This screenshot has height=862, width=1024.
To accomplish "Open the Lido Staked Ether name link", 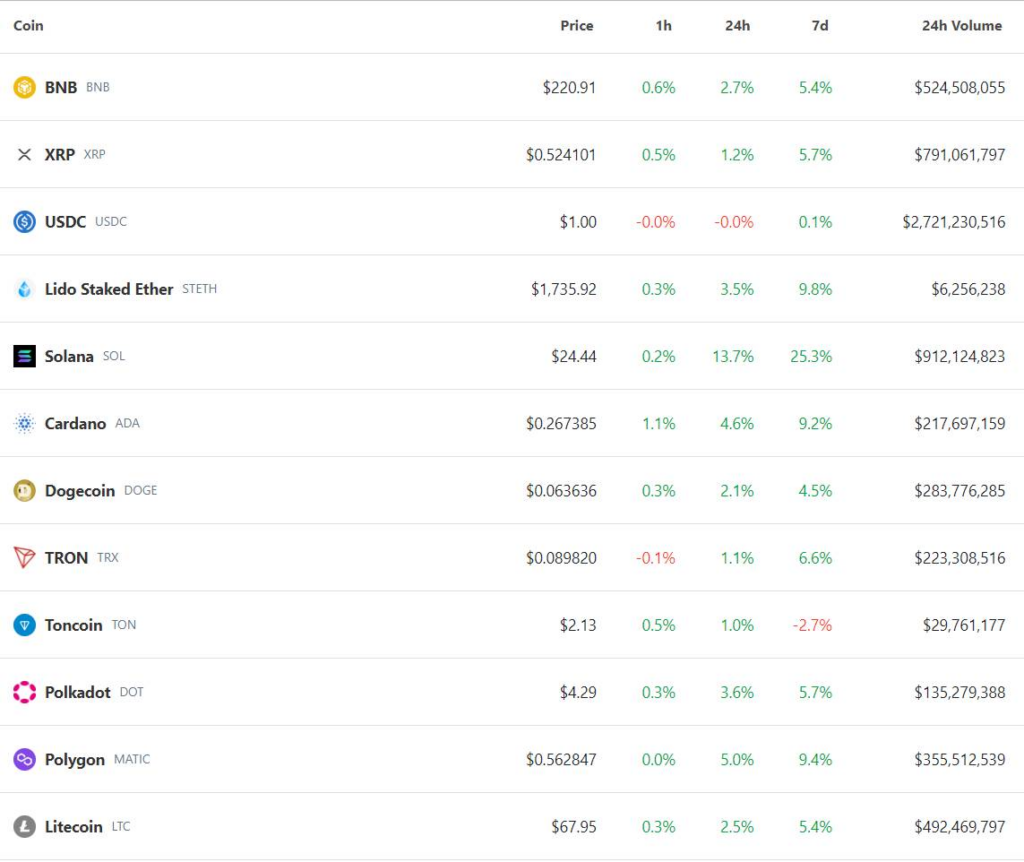I will [109, 289].
